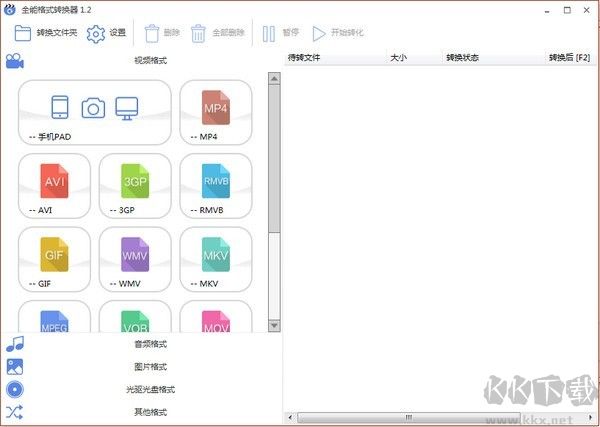Click the '-- 手机PAD' label

pos(50,137)
